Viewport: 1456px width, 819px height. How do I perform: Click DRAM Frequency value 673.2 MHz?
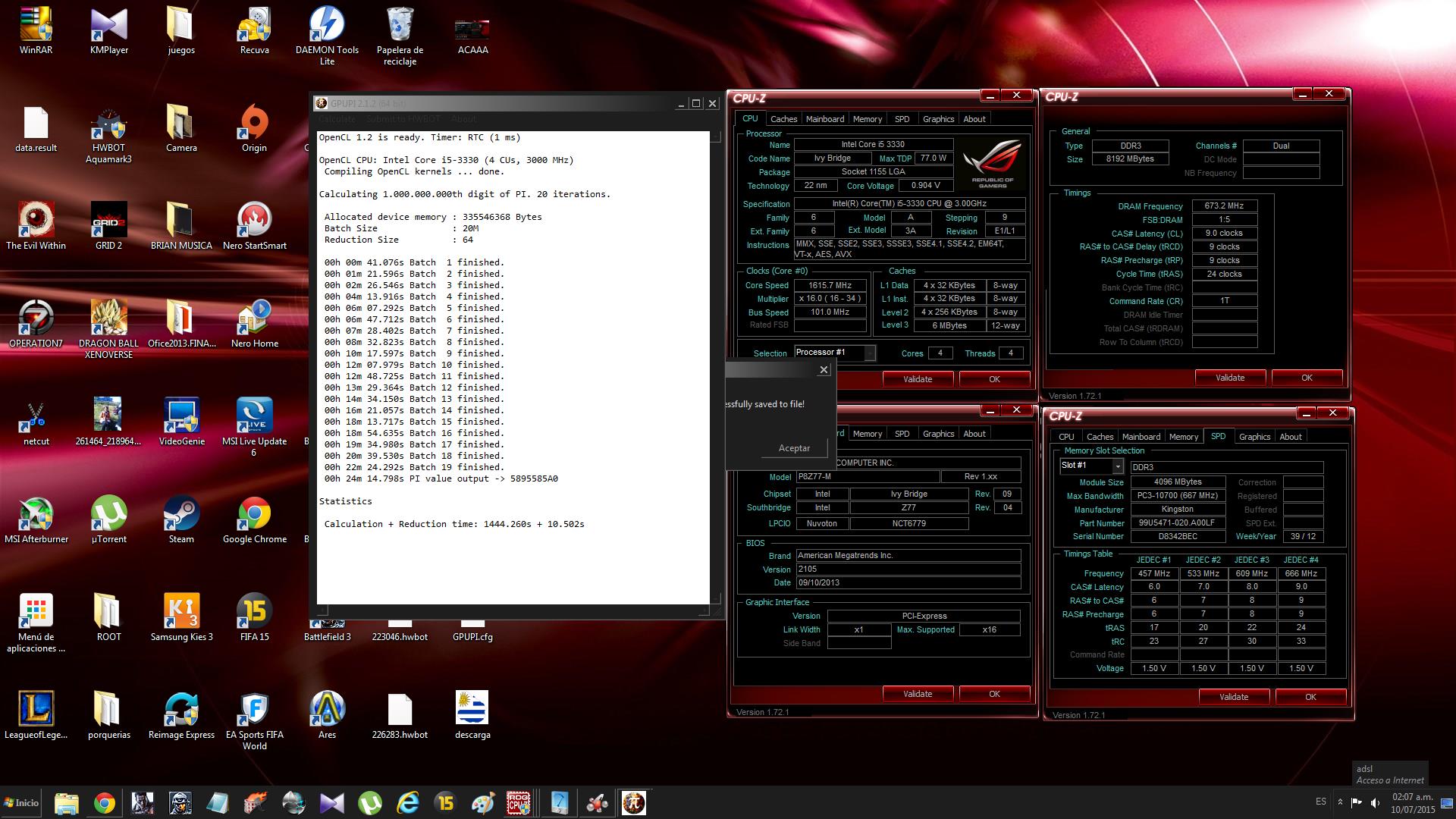[x=1224, y=206]
